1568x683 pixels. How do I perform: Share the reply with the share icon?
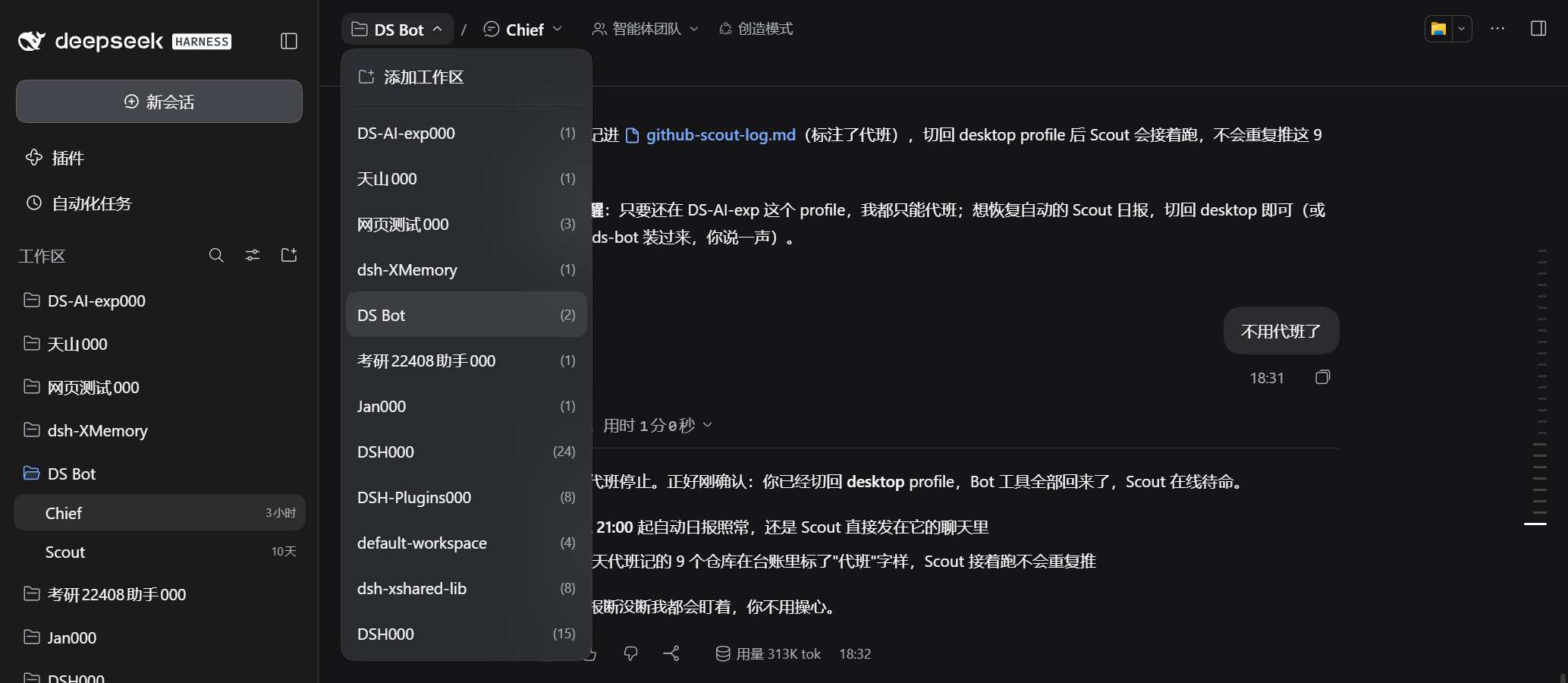[x=671, y=653]
